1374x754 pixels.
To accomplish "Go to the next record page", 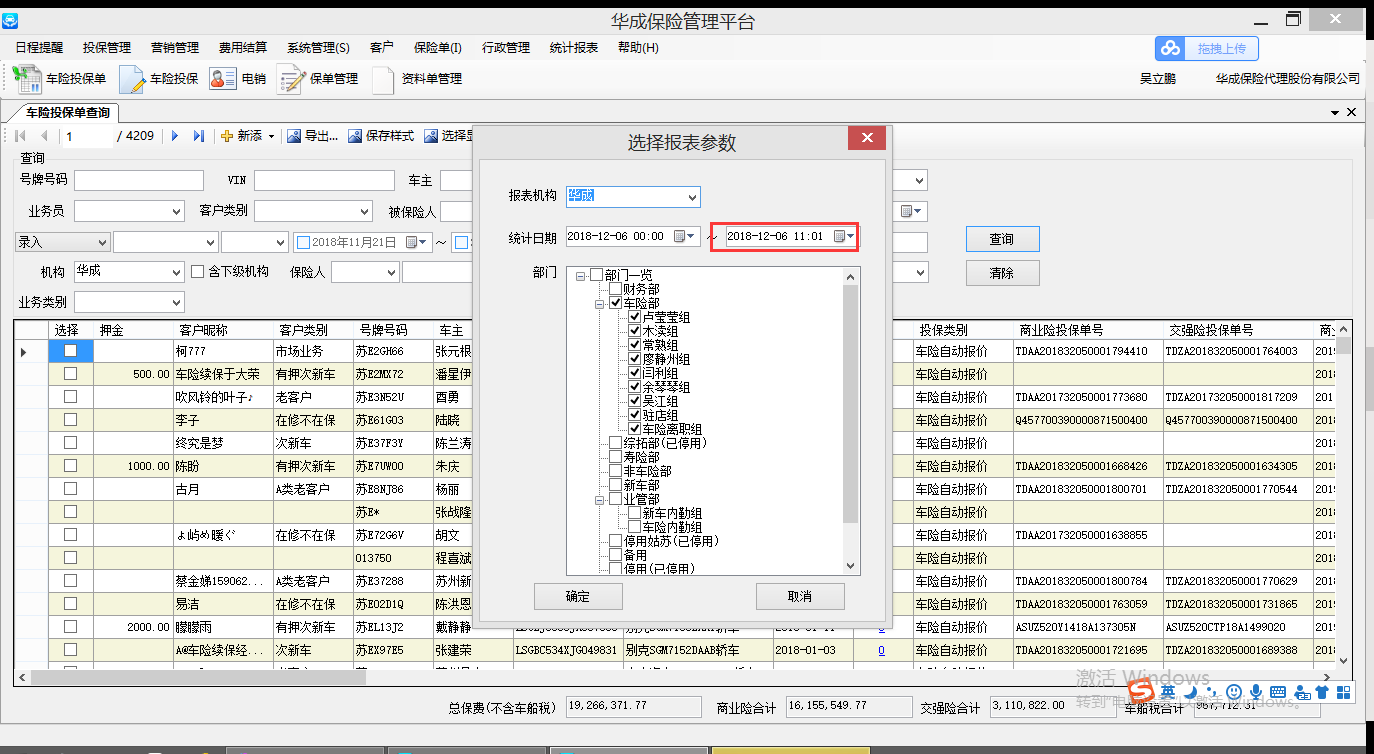I will coord(175,136).
